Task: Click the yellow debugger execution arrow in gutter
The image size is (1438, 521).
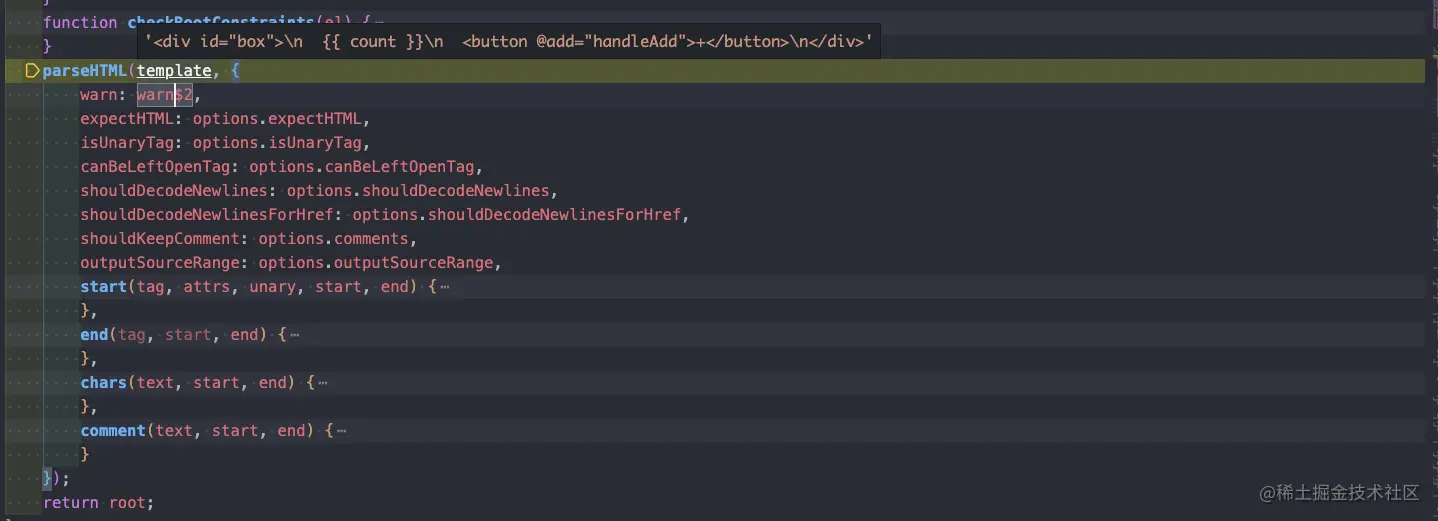Action: point(32,71)
